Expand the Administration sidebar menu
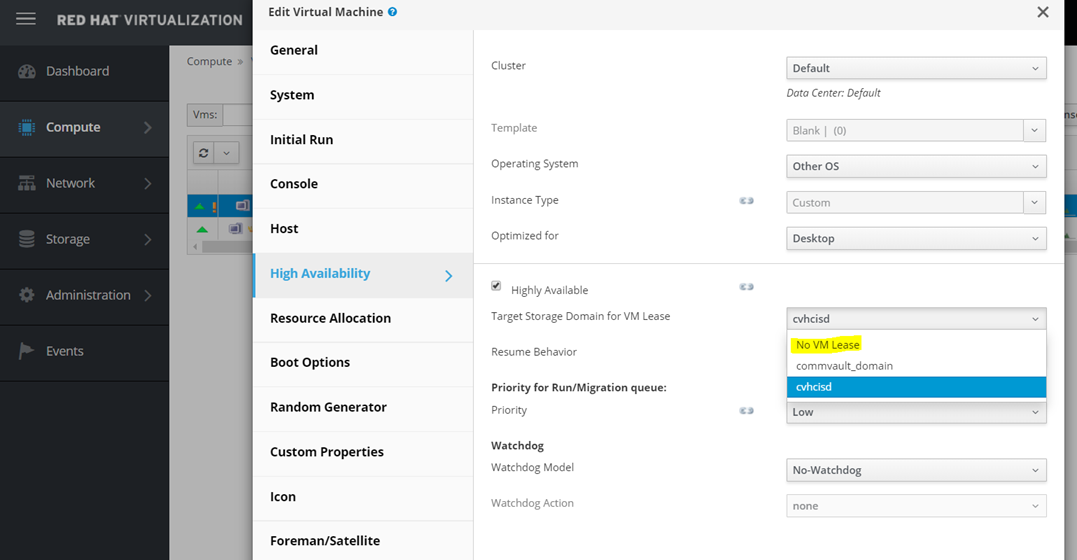This screenshot has height=560, width=1077. tap(84, 295)
